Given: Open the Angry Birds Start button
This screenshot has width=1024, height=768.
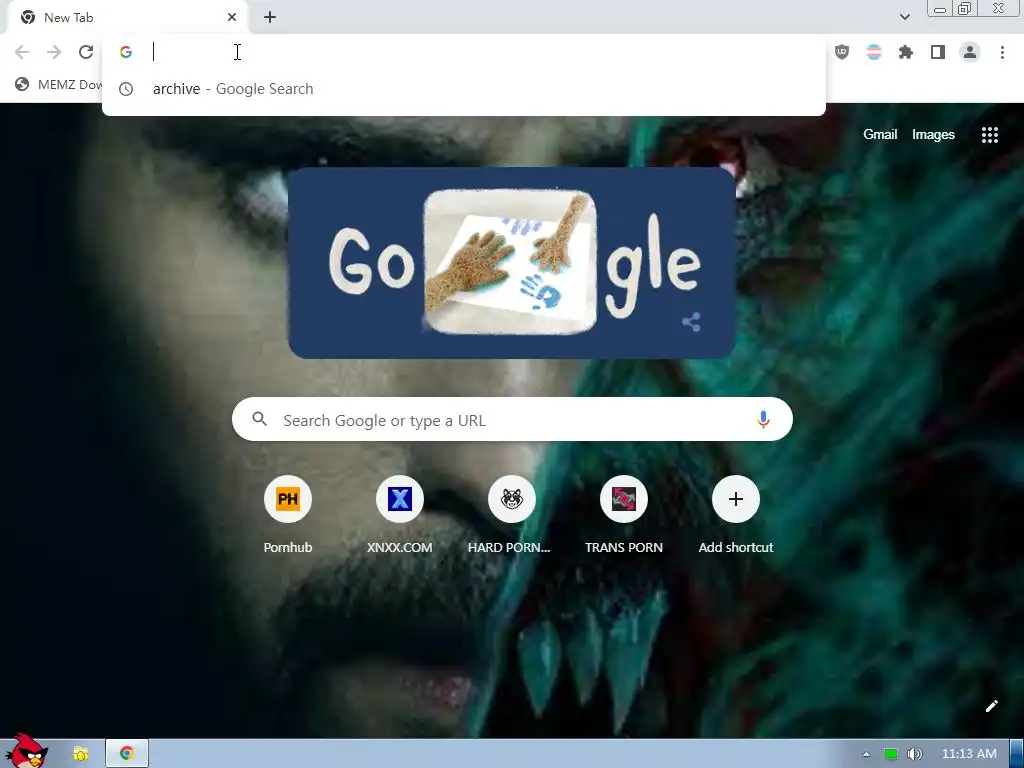Looking at the screenshot, I should pos(25,752).
